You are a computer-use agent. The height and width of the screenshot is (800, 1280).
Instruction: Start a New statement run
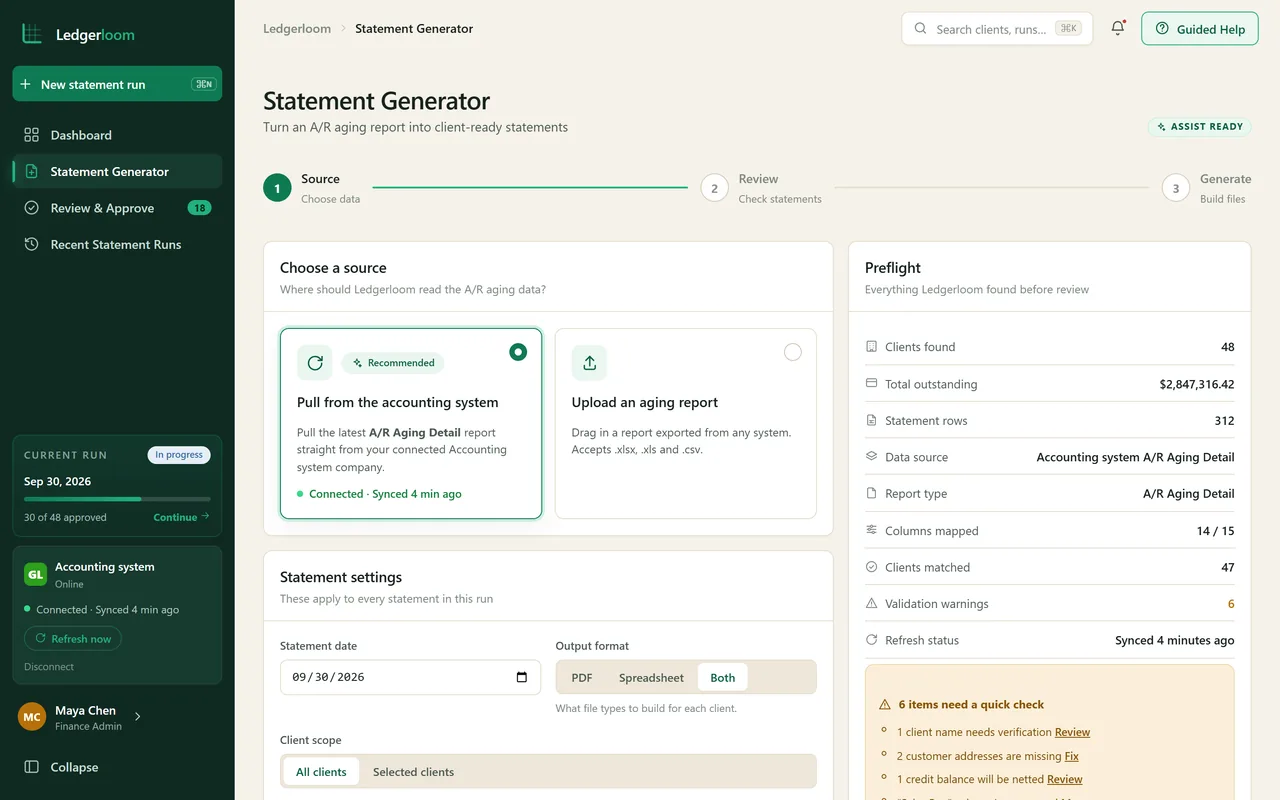pos(117,84)
